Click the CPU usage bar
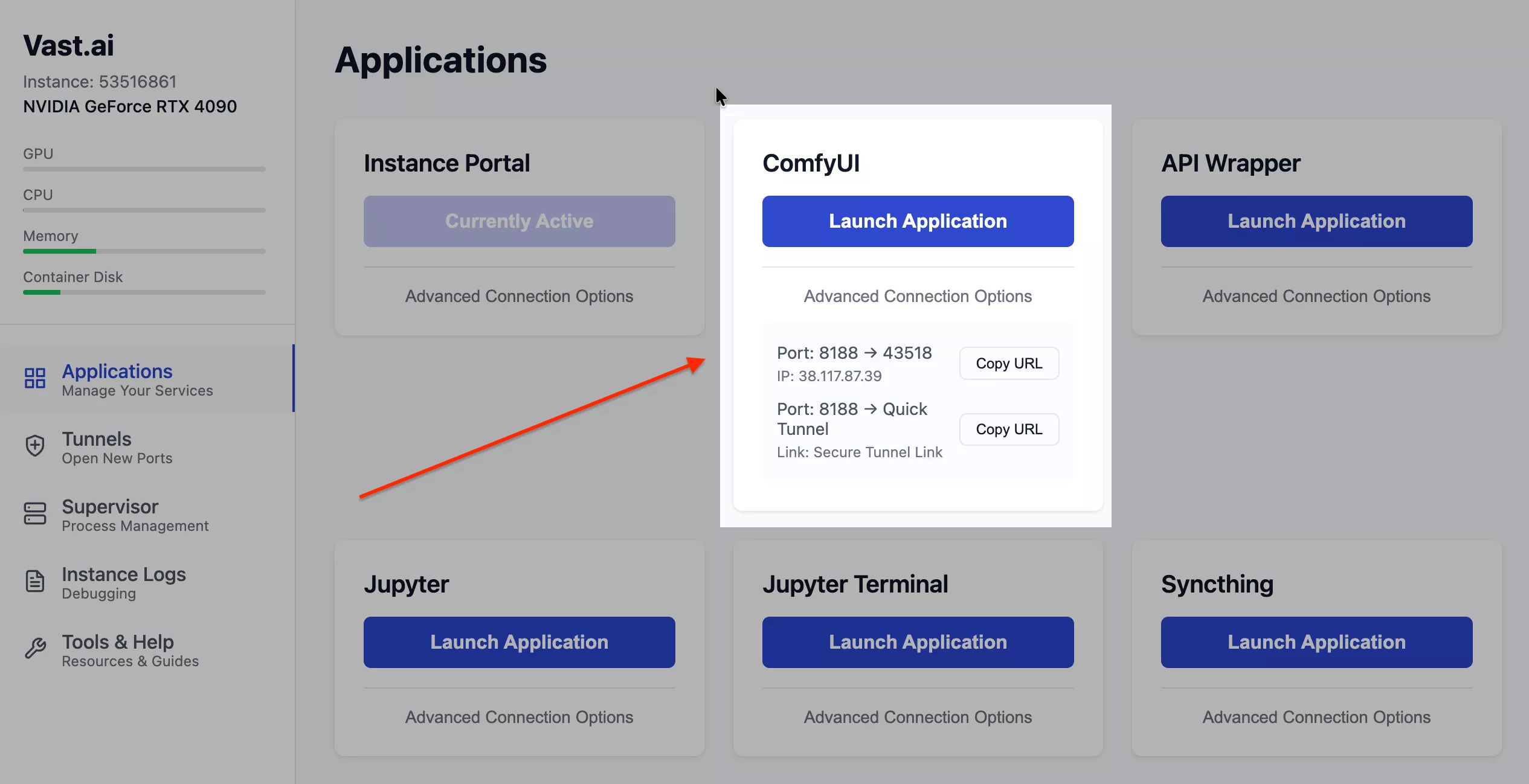Image resolution: width=1529 pixels, height=784 pixels. [144, 210]
